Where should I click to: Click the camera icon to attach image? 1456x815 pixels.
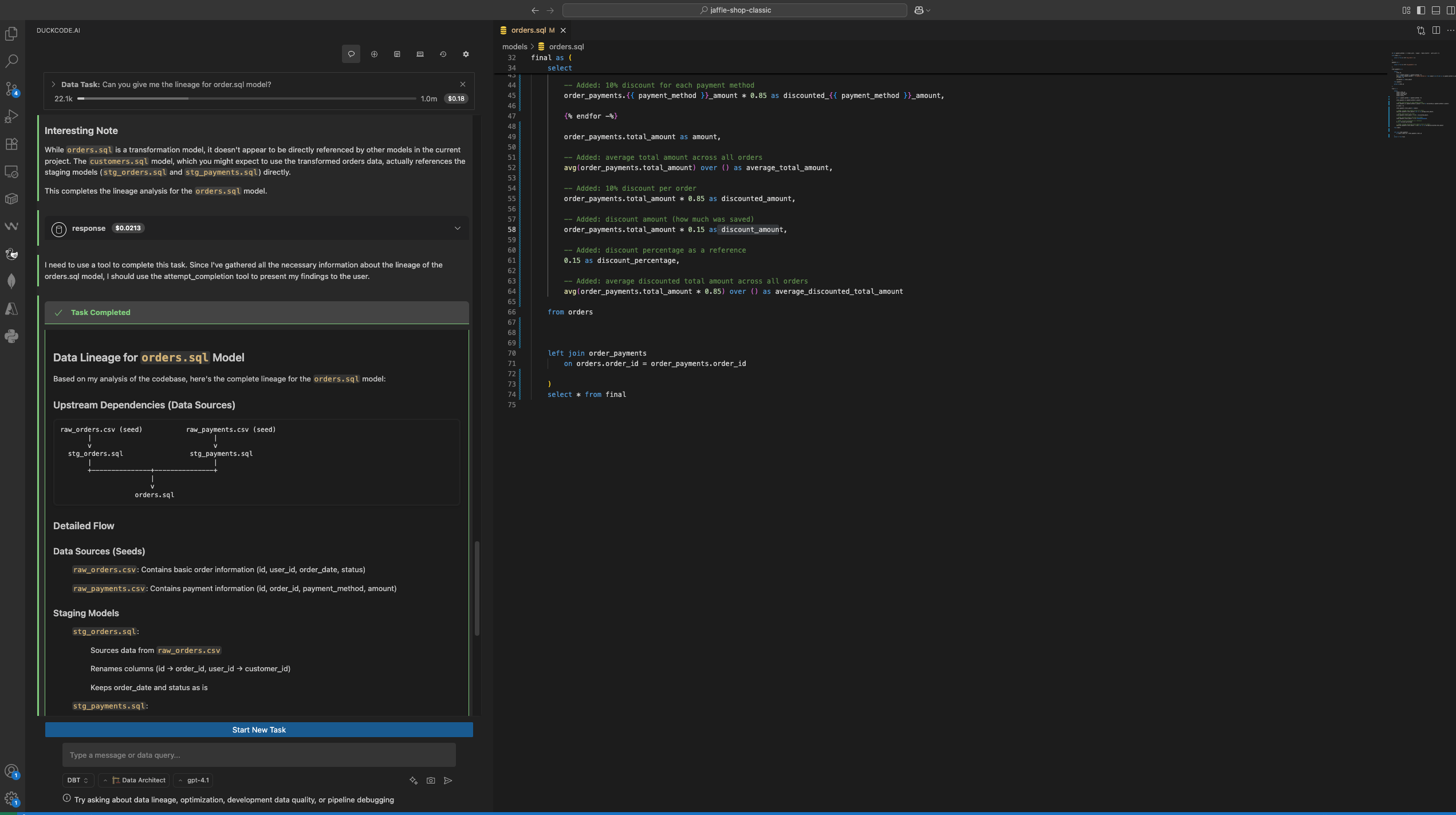[431, 780]
